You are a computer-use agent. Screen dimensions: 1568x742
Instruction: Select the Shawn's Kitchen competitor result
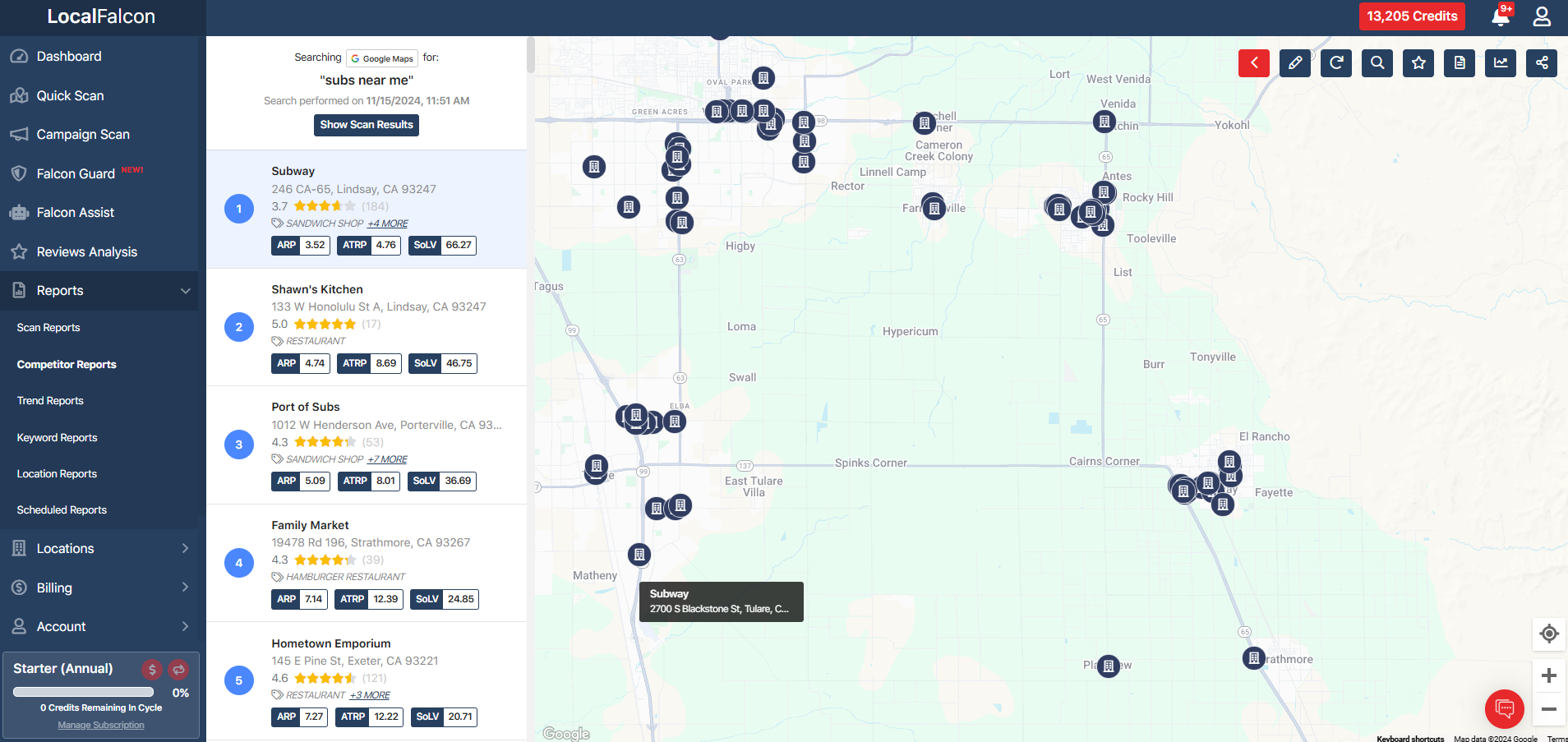click(367, 327)
